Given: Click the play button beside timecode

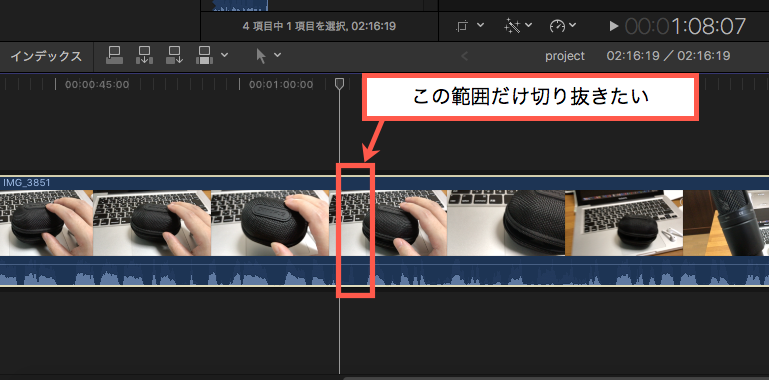Looking at the screenshot, I should click(614, 26).
